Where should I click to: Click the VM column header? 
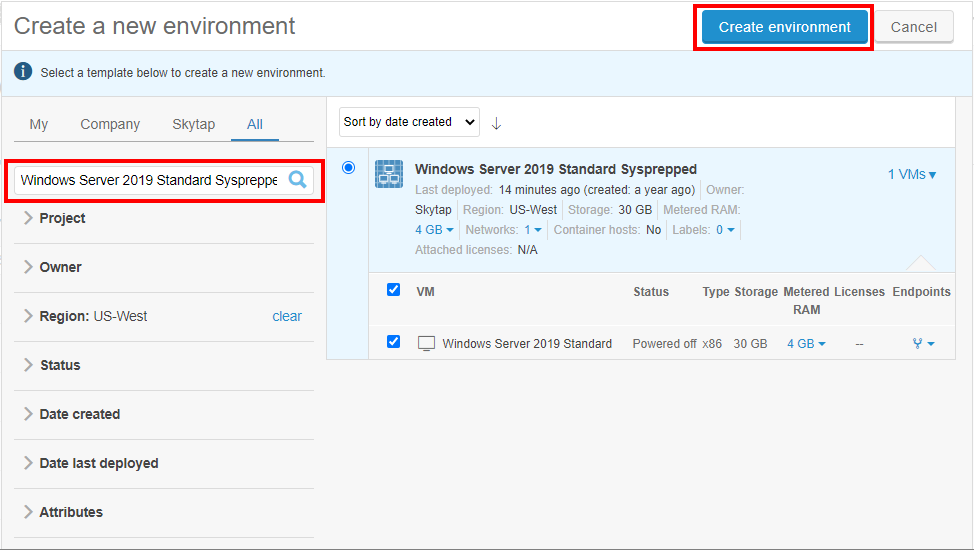[x=426, y=292]
